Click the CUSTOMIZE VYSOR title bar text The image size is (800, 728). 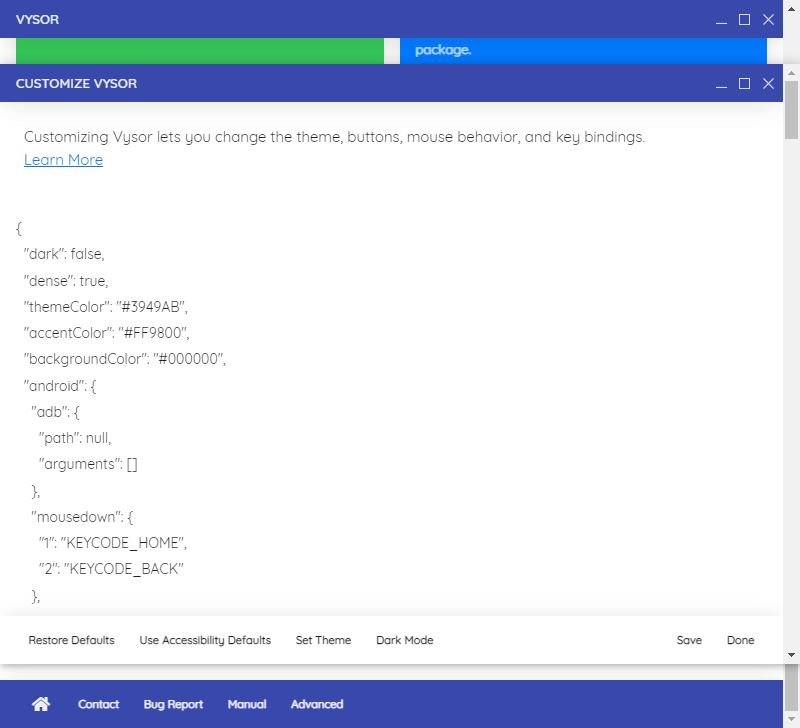coord(77,84)
